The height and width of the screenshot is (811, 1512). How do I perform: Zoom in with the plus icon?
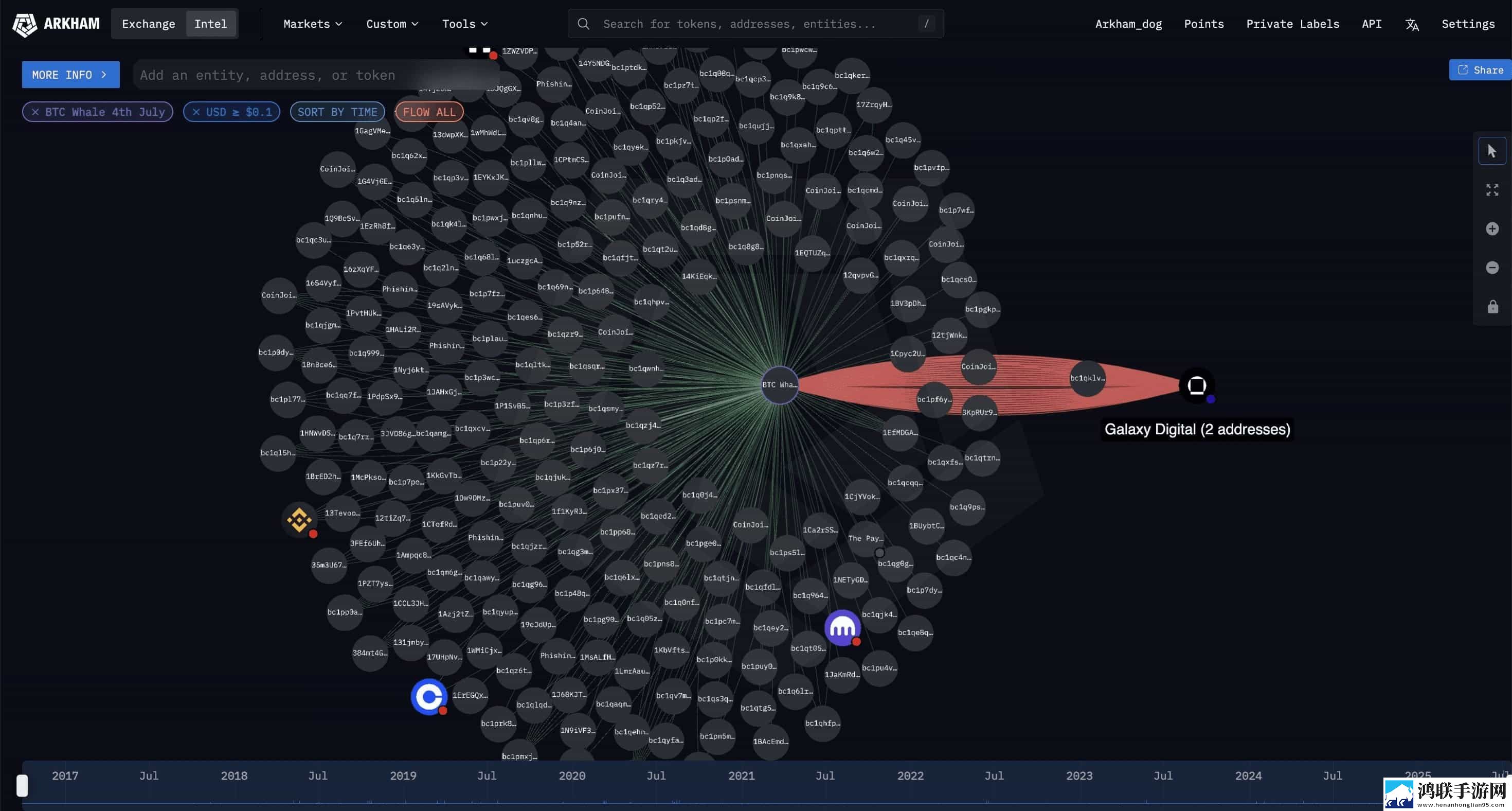click(x=1491, y=228)
